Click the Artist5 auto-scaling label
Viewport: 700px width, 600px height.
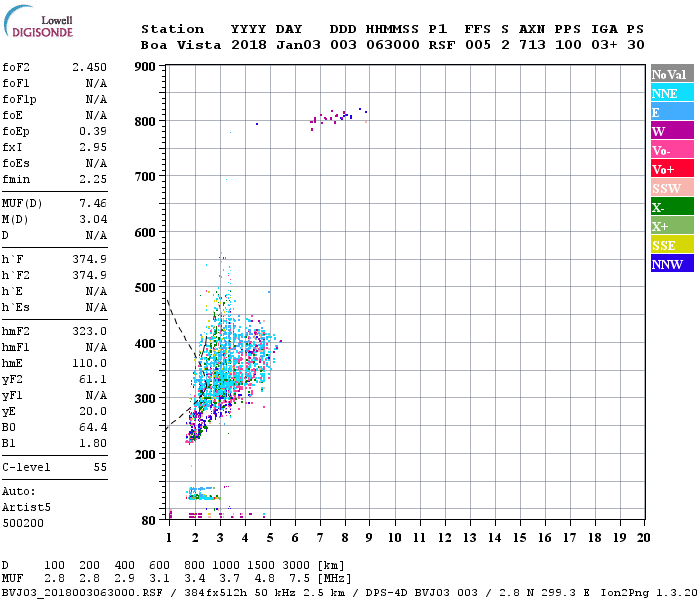[26, 508]
